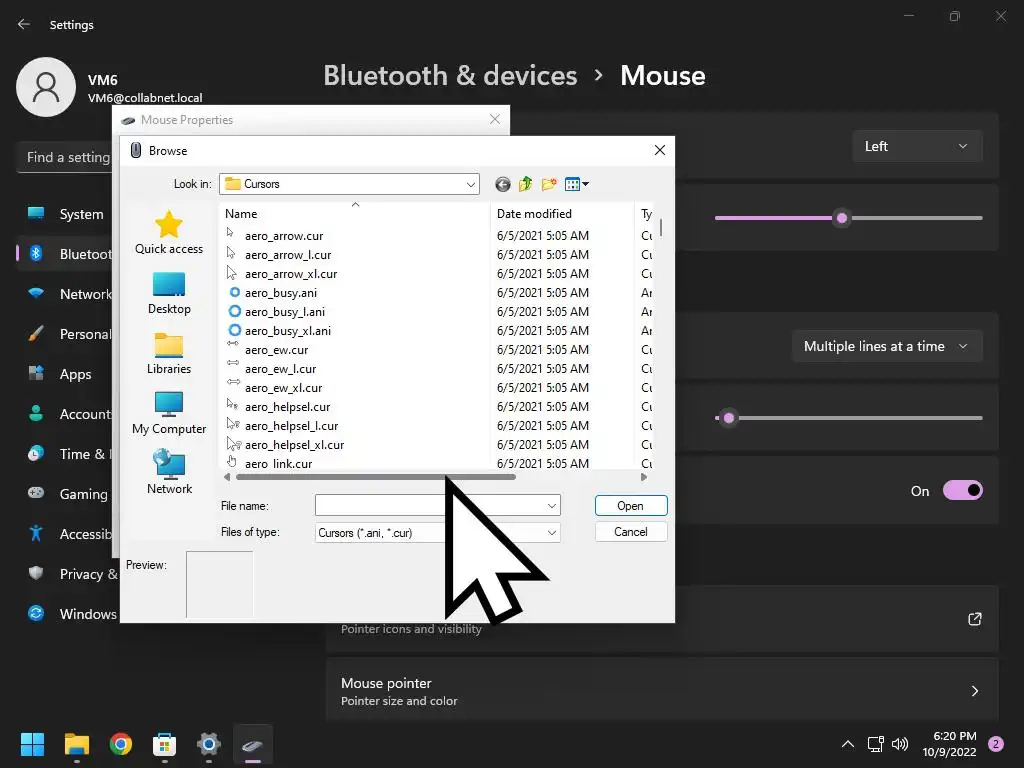Image resolution: width=1024 pixels, height=768 pixels.
Task: Open the Windows Start menu
Action: (x=32, y=744)
